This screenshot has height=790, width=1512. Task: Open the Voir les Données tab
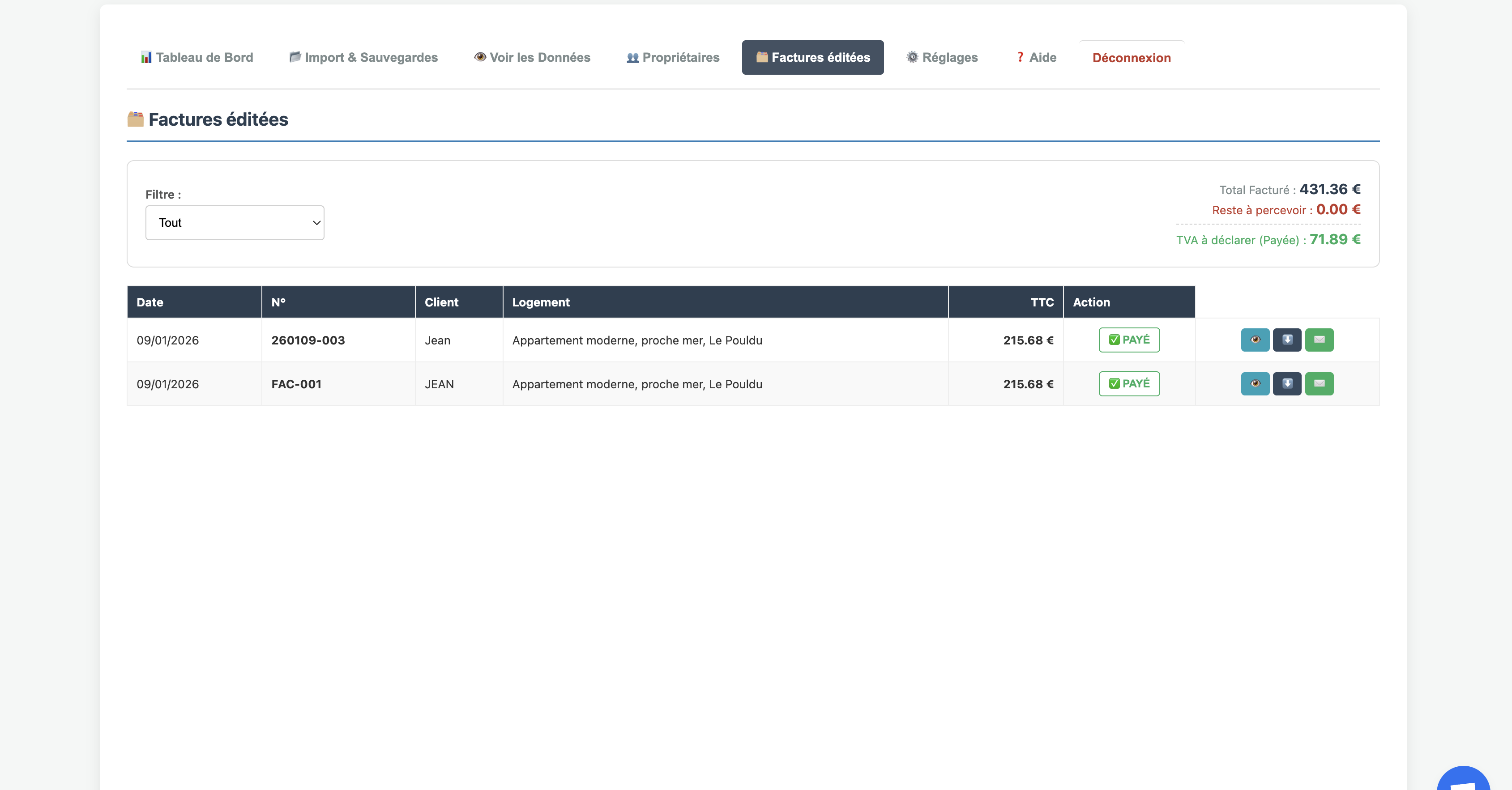pos(532,57)
